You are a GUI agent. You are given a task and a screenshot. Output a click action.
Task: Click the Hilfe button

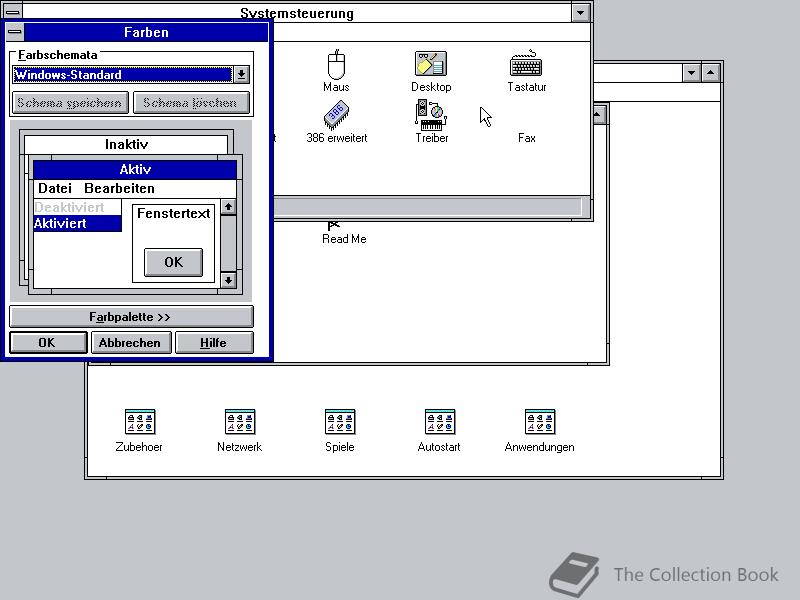(x=214, y=342)
